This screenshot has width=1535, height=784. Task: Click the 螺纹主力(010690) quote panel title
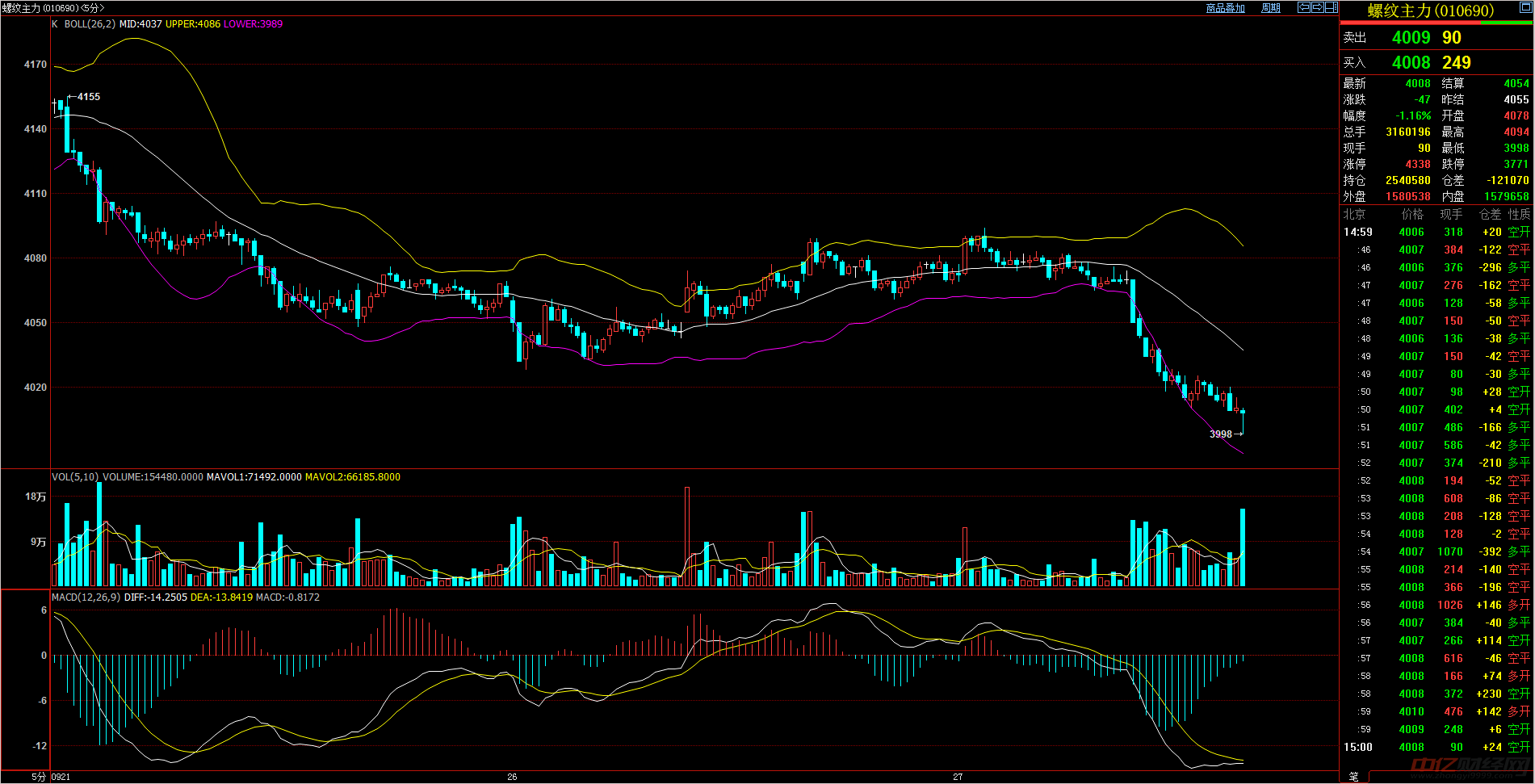click(1431, 11)
